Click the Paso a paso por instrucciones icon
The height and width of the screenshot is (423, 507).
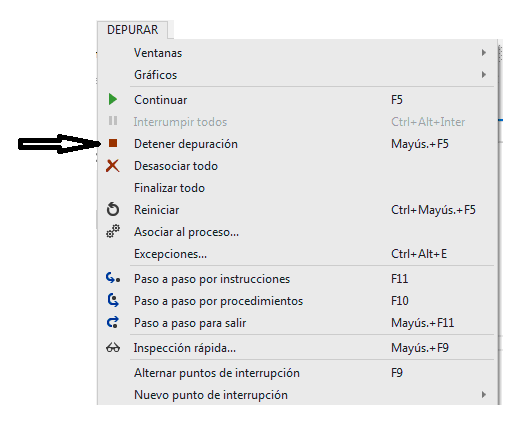coord(113,278)
